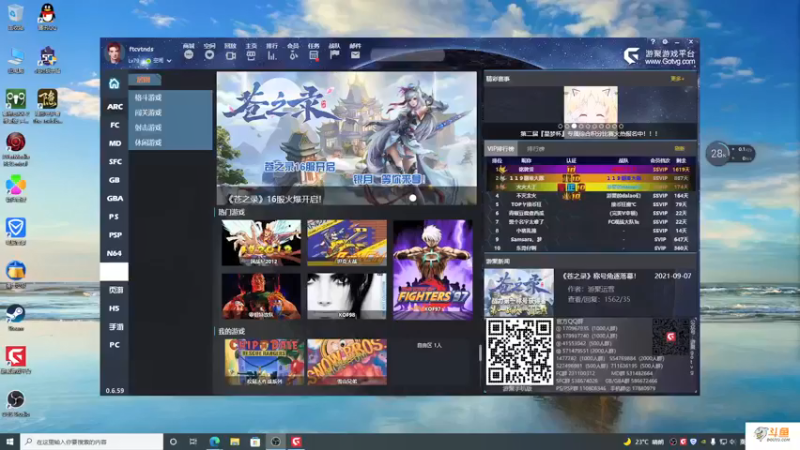The height and width of the screenshot is (450, 800).
Task: Open File Explorer from the taskbar
Action: pos(235,442)
